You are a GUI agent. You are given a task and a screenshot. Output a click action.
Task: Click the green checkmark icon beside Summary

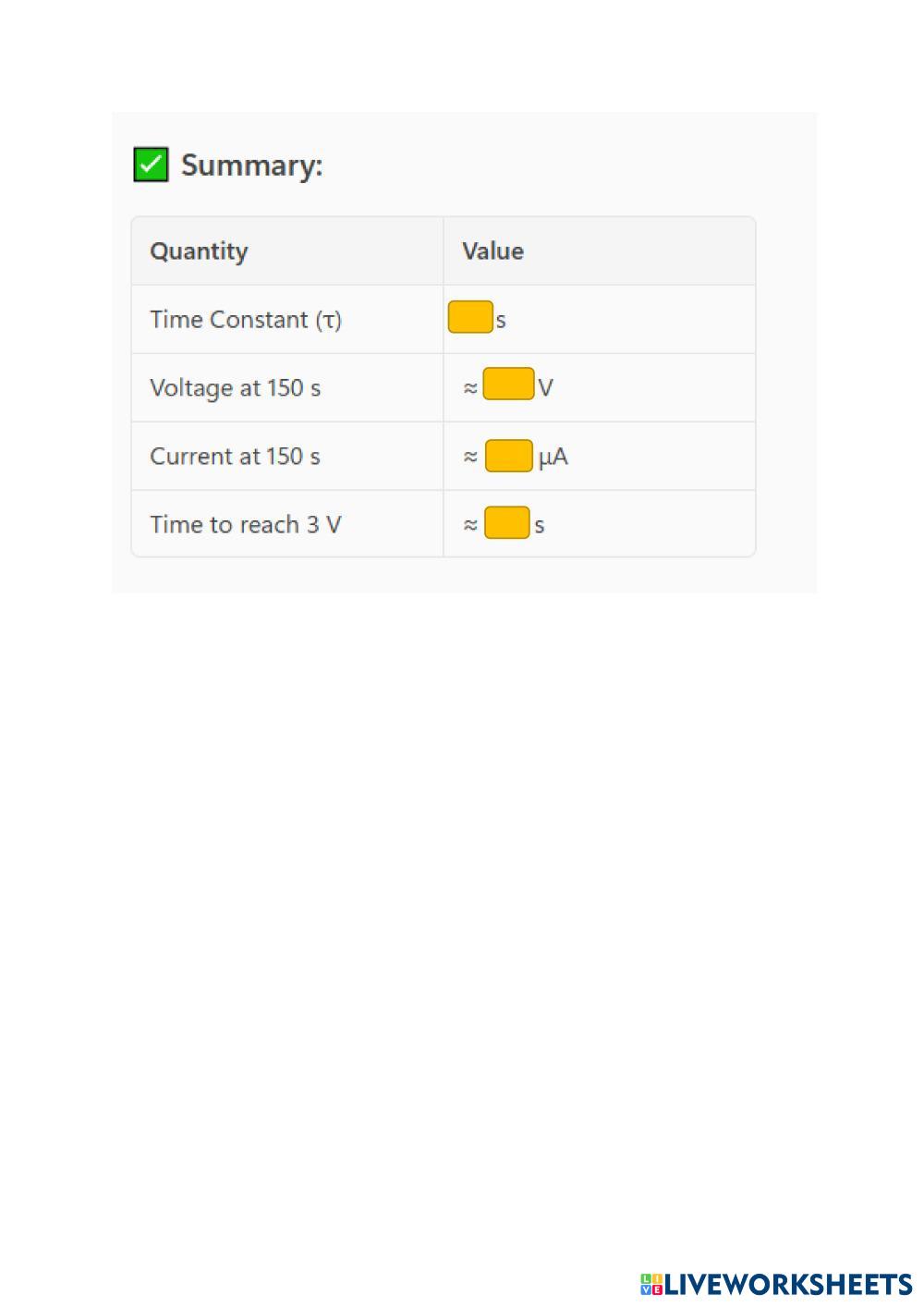click(151, 165)
